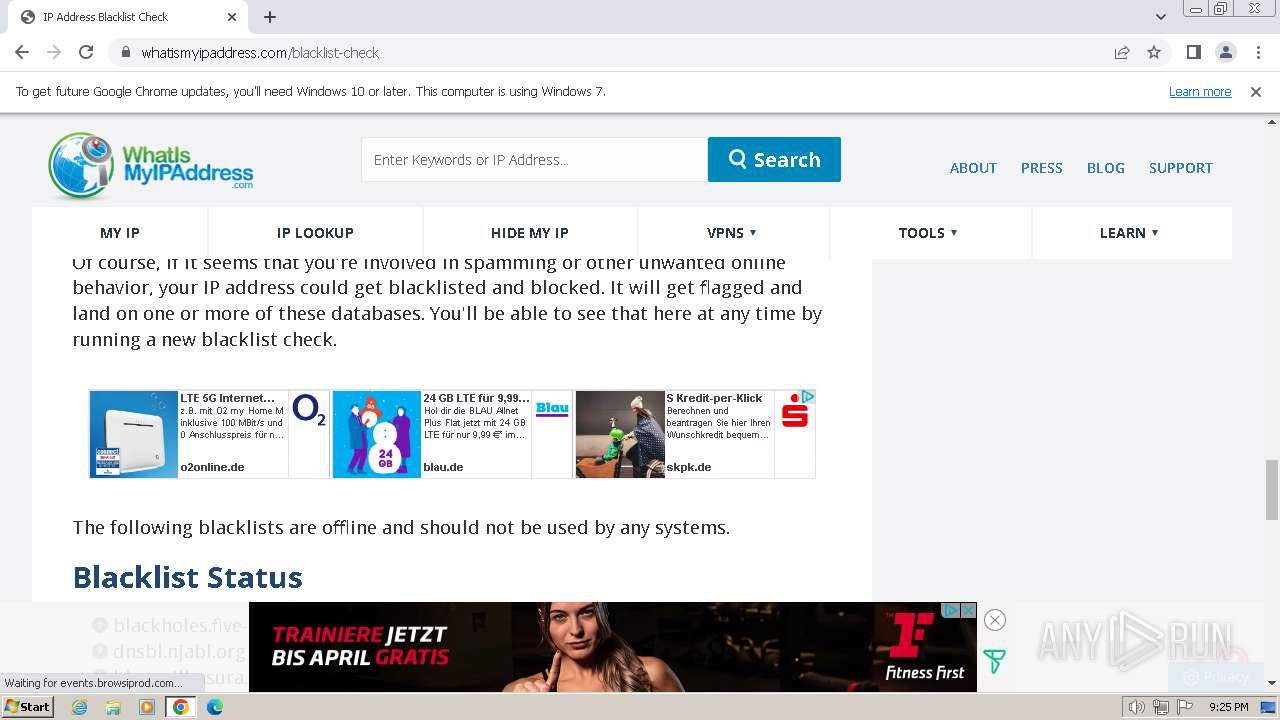1280x720 pixels.
Task: Open the ABOUT link
Action: click(973, 168)
